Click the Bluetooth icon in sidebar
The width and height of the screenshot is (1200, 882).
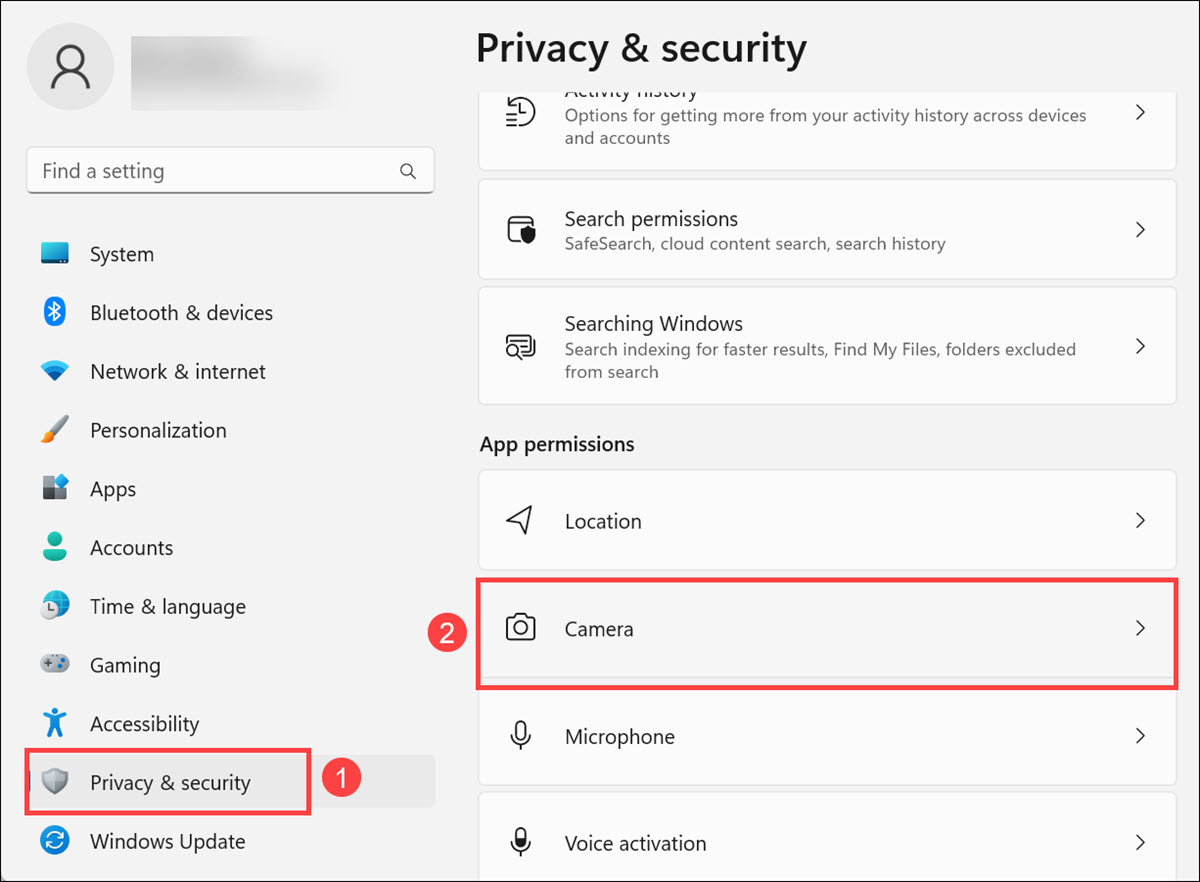[x=54, y=312]
